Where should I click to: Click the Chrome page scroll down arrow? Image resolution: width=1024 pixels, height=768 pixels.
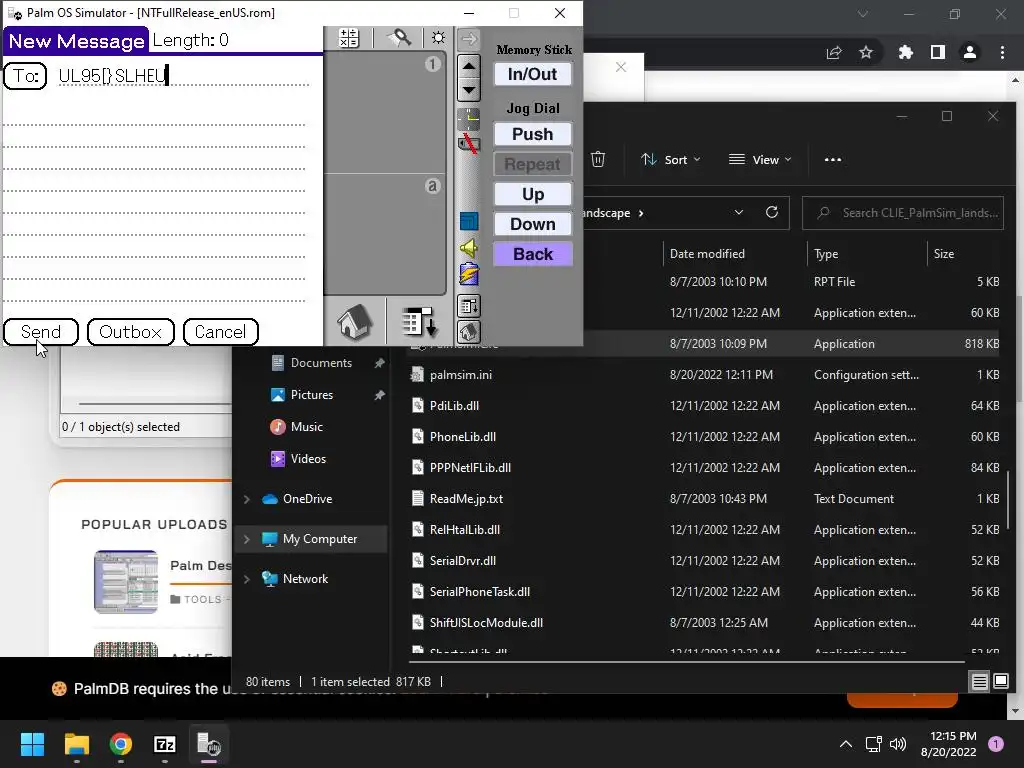(1015, 711)
